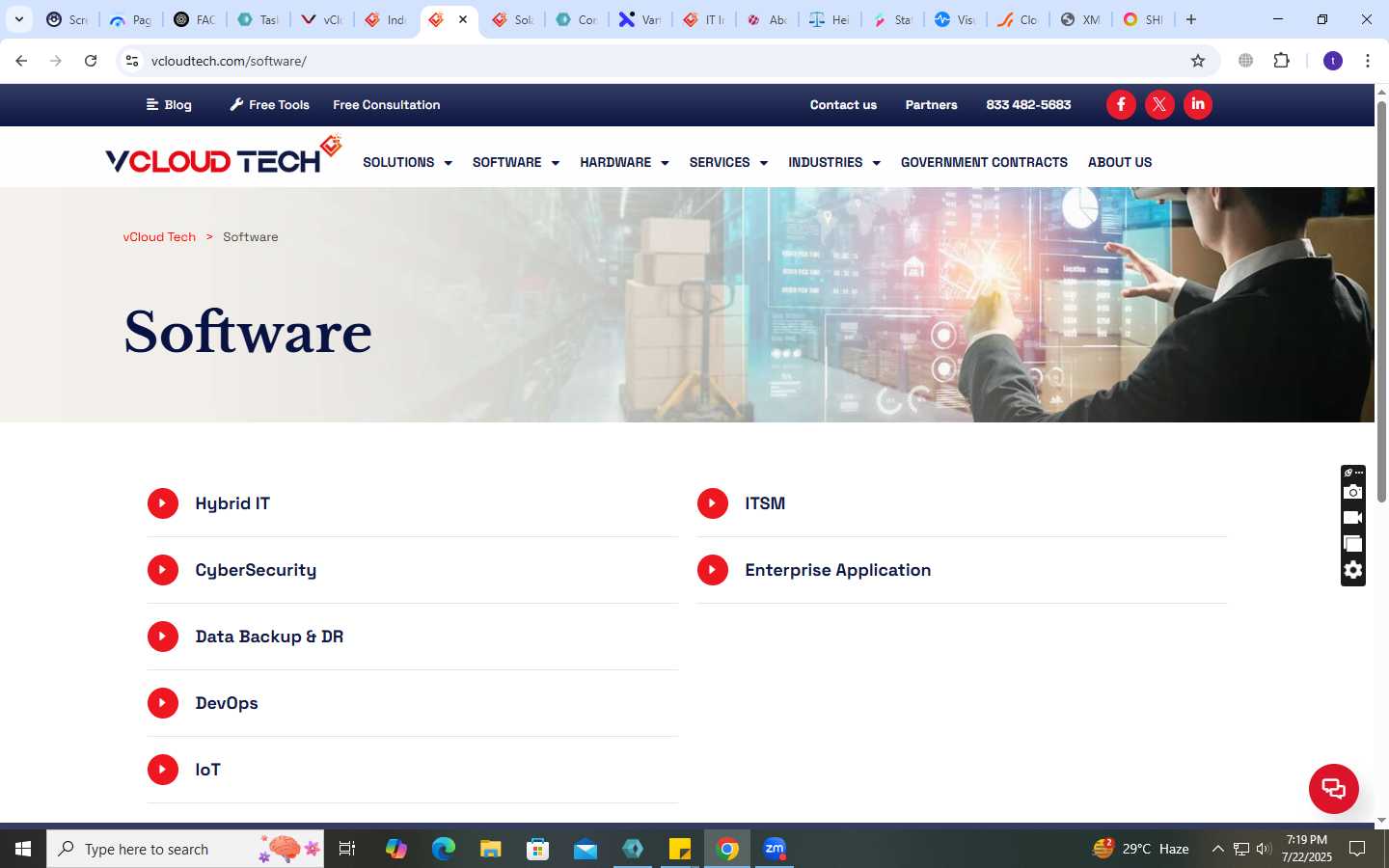Click the red play icon beside IoT
Screen dimensions: 1389x868
[x=163, y=770]
